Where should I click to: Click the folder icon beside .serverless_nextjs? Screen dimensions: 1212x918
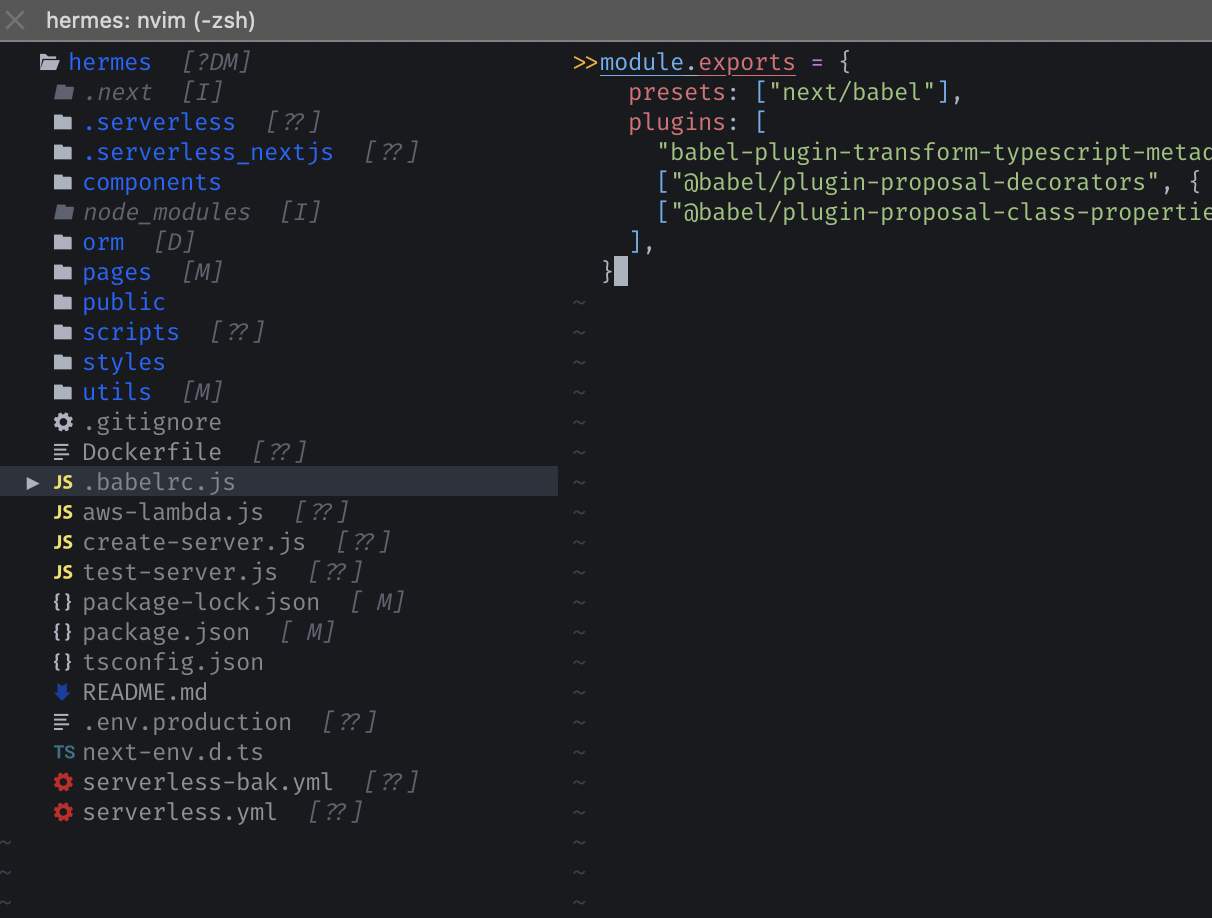tap(63, 152)
